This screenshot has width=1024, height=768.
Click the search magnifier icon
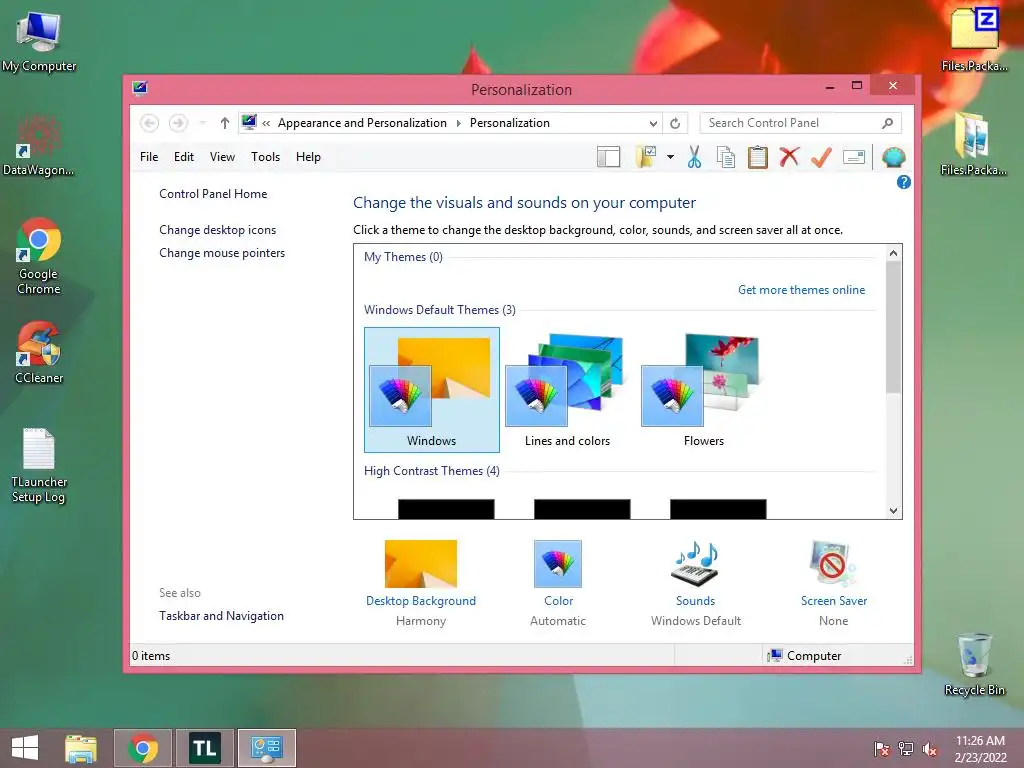888,123
